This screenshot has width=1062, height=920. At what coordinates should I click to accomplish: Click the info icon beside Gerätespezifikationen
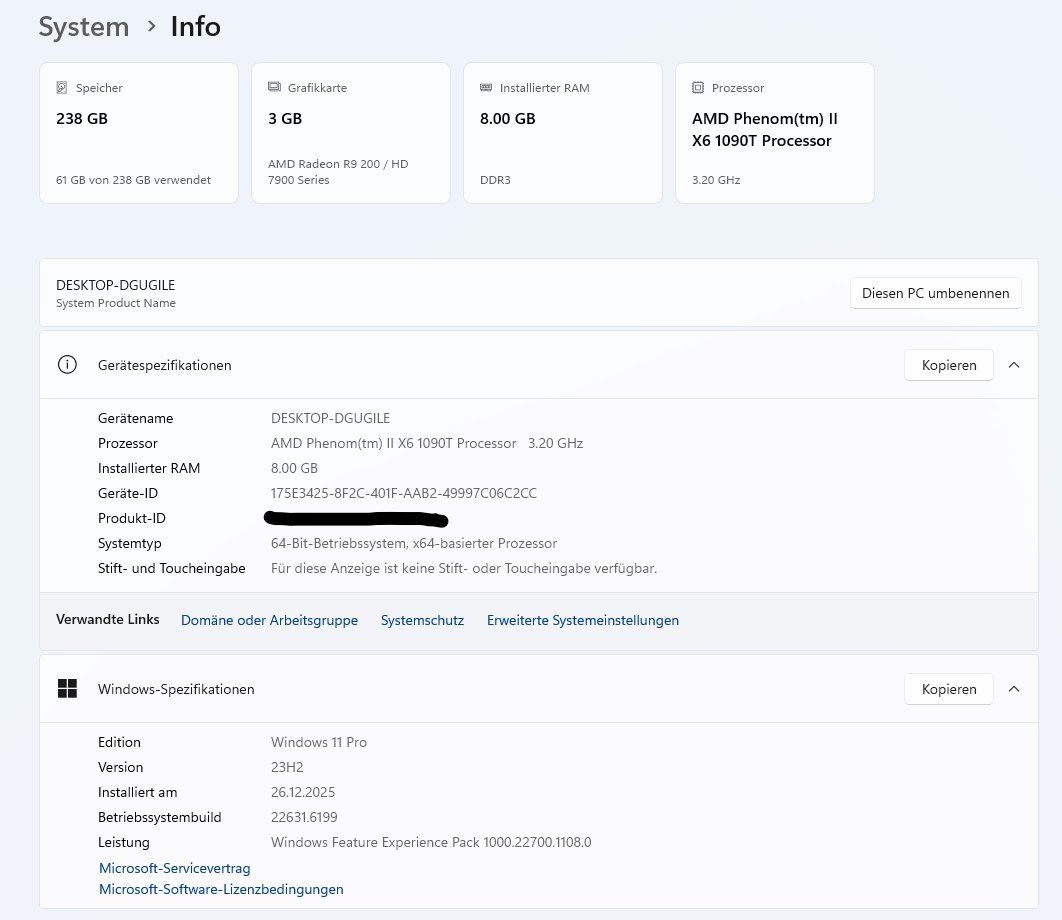[x=67, y=364]
